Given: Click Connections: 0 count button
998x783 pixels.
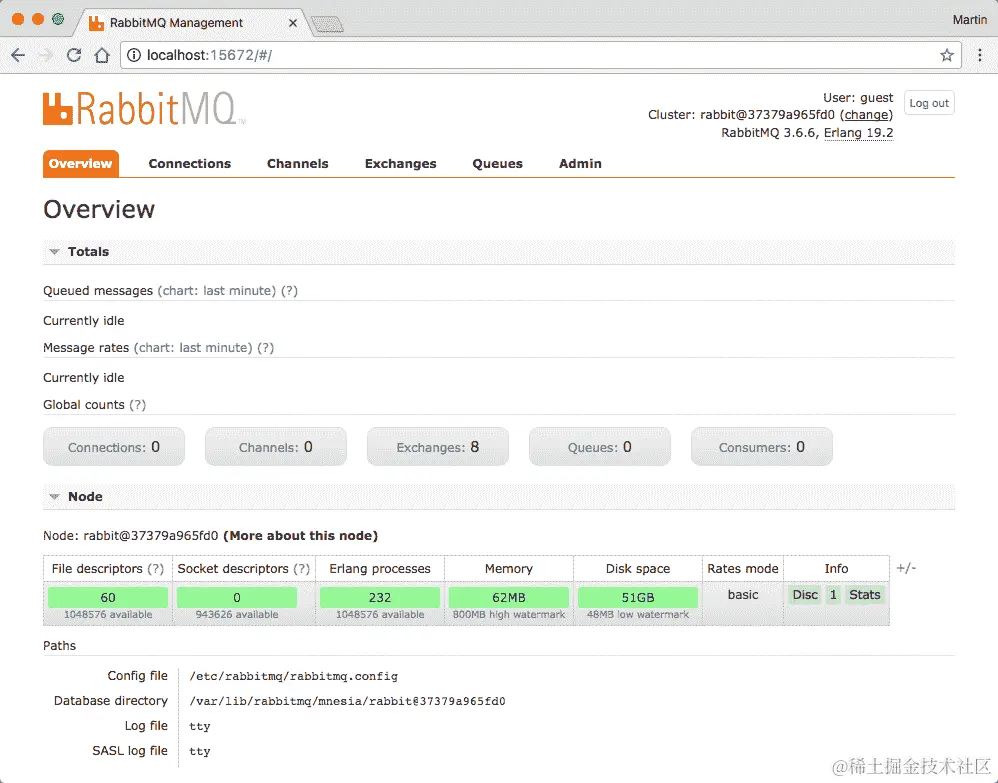Looking at the screenshot, I should pyautogui.click(x=114, y=447).
